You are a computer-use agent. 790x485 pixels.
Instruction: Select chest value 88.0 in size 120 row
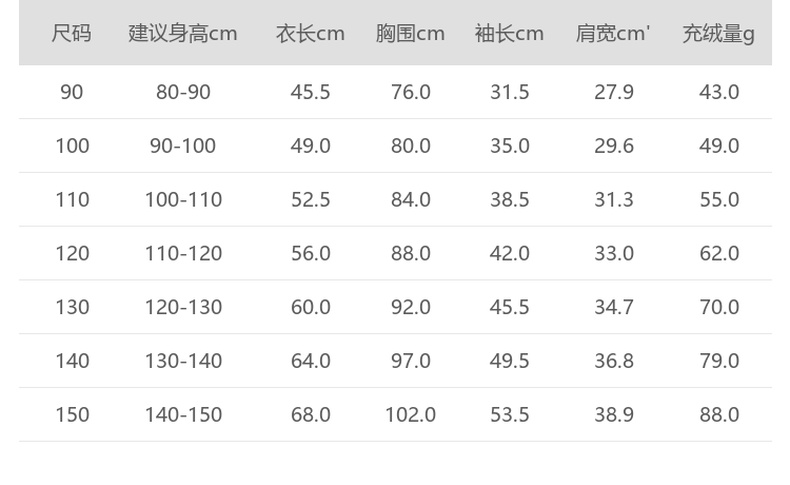[410, 254]
